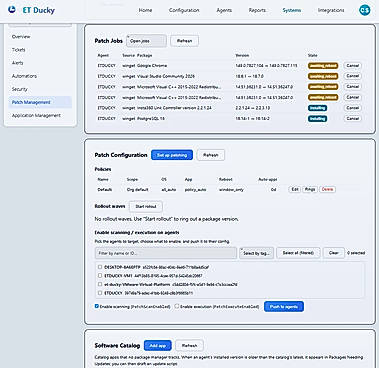Viewport: 379px width, 368px height.
Task: Click the Visual Studio Community 2026 package
Action: point(166,76)
